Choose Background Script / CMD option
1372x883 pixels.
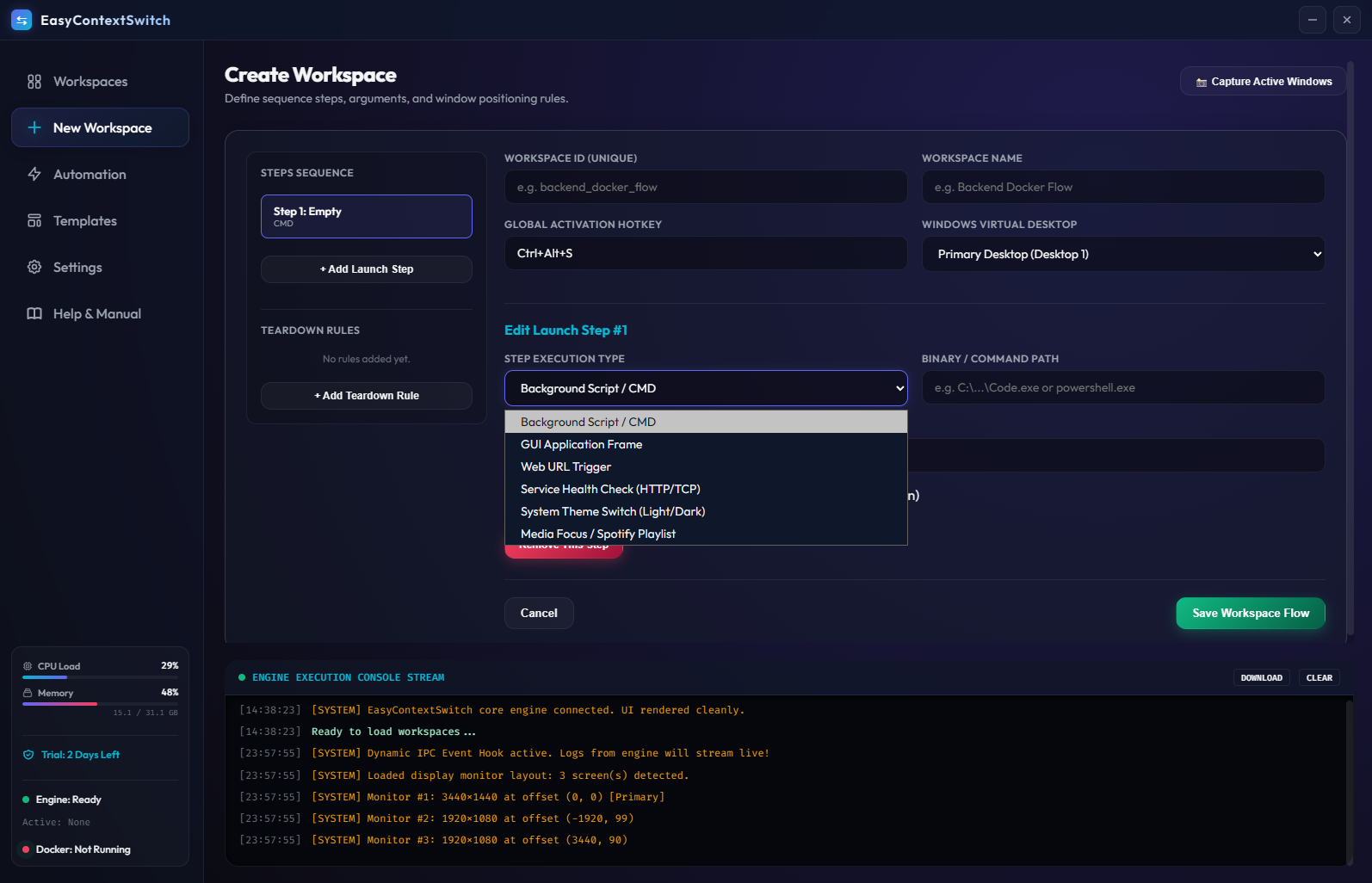tap(706, 422)
